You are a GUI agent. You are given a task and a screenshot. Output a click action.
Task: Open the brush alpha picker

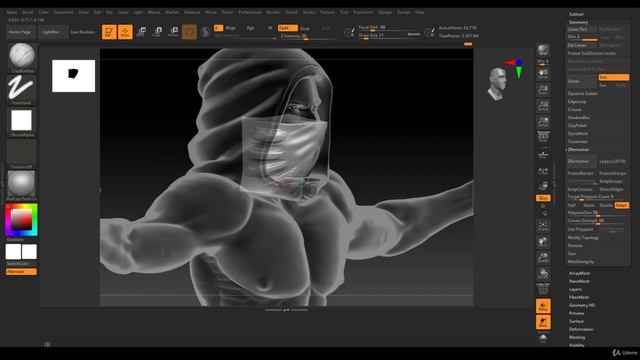pyautogui.click(x=22, y=122)
